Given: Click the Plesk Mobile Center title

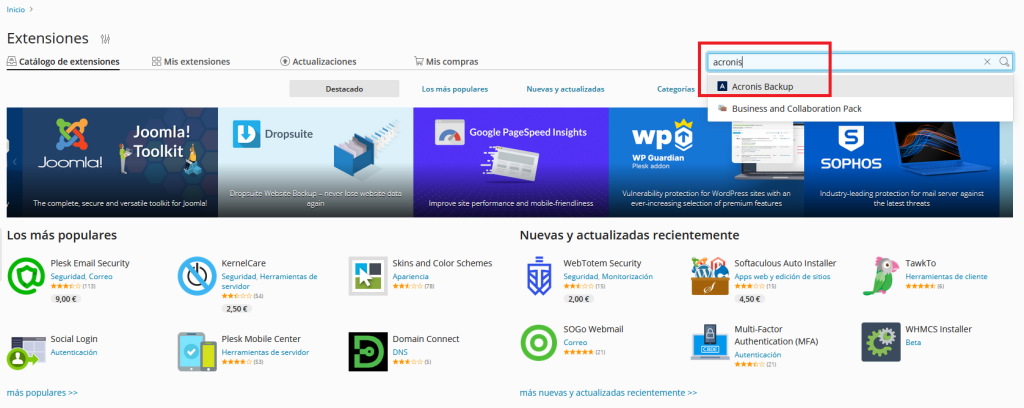Looking at the screenshot, I should [x=261, y=339].
